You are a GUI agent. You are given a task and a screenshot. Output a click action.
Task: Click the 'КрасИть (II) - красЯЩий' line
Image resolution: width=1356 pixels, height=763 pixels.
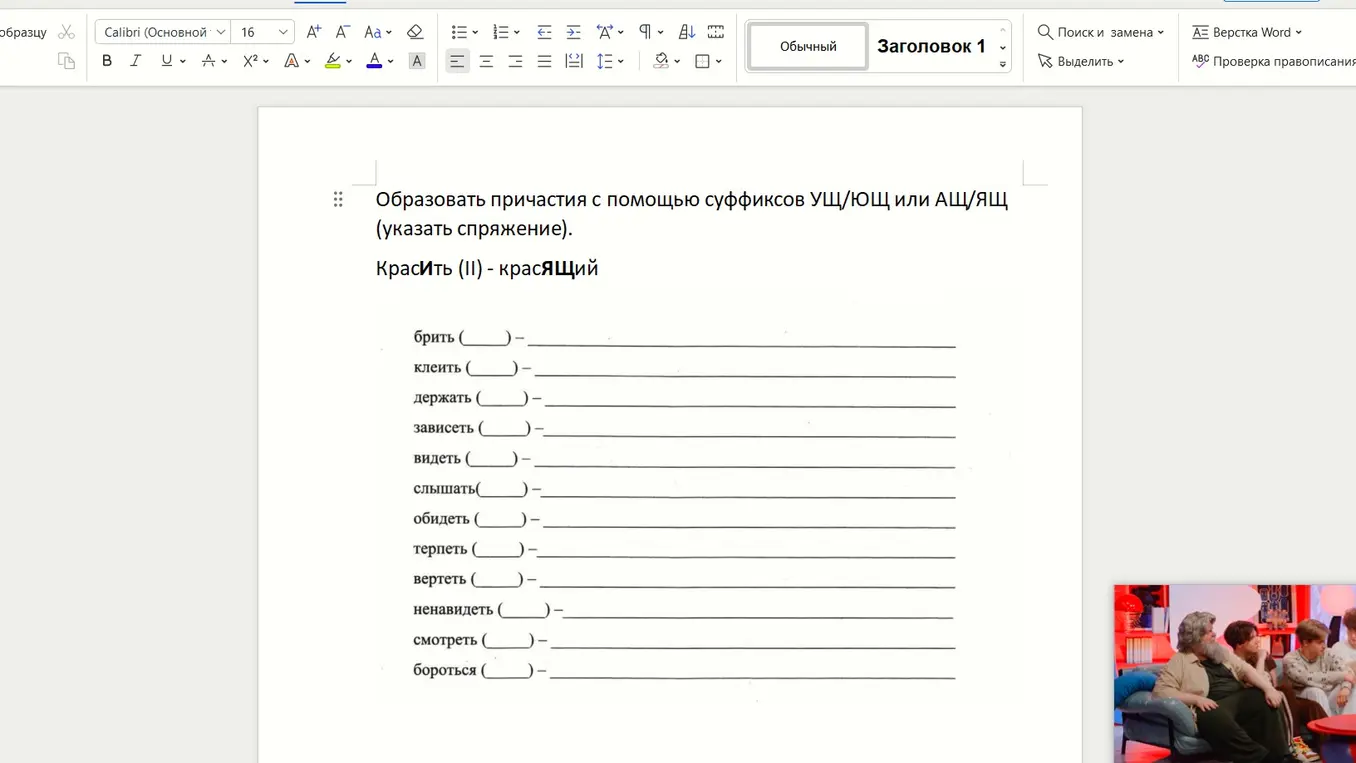[x=487, y=268]
